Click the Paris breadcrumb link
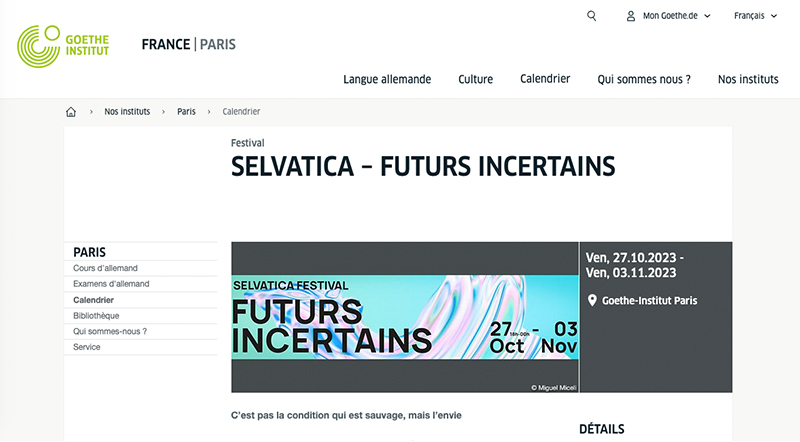The height and width of the screenshot is (442, 800). (186, 111)
